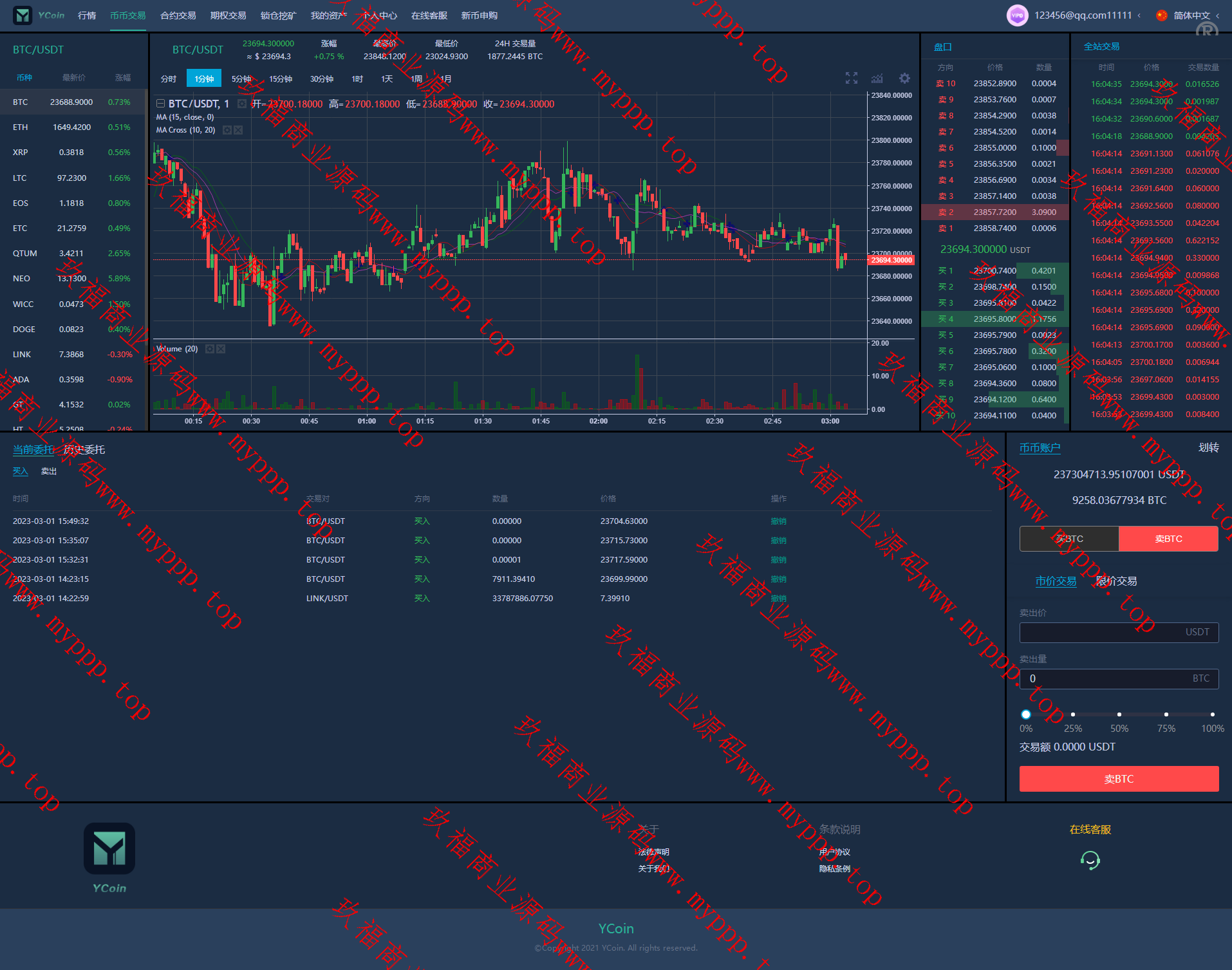The image size is (1232, 970).
Task: Switch to the 限价交易 tab
Action: click(x=1116, y=581)
